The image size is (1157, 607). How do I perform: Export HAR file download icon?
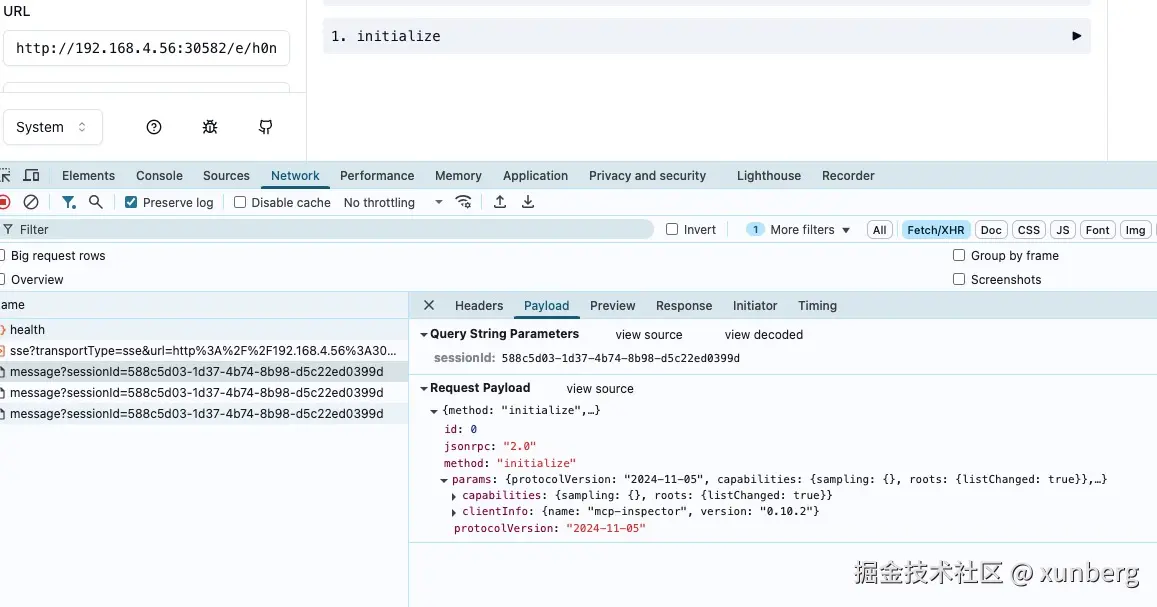click(528, 202)
